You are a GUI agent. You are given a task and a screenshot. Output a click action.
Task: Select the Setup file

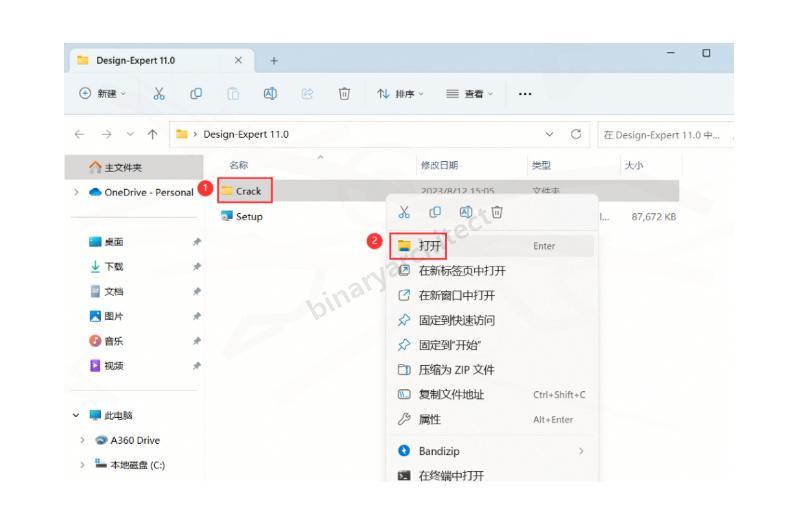click(x=242, y=217)
